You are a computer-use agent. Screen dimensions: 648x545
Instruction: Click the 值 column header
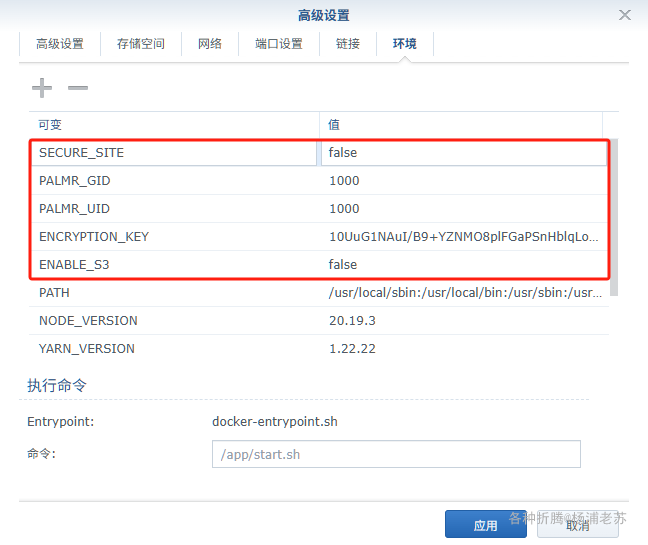[x=461, y=124]
